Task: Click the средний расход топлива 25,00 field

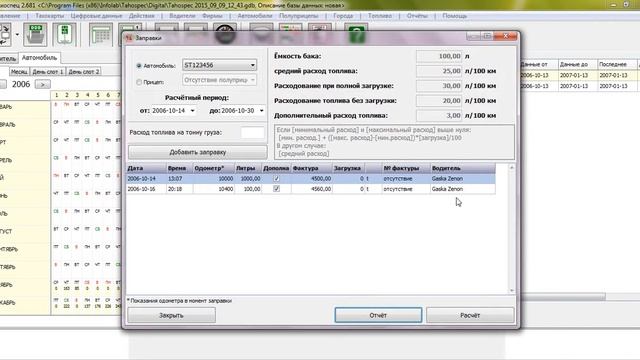Action: tap(439, 71)
